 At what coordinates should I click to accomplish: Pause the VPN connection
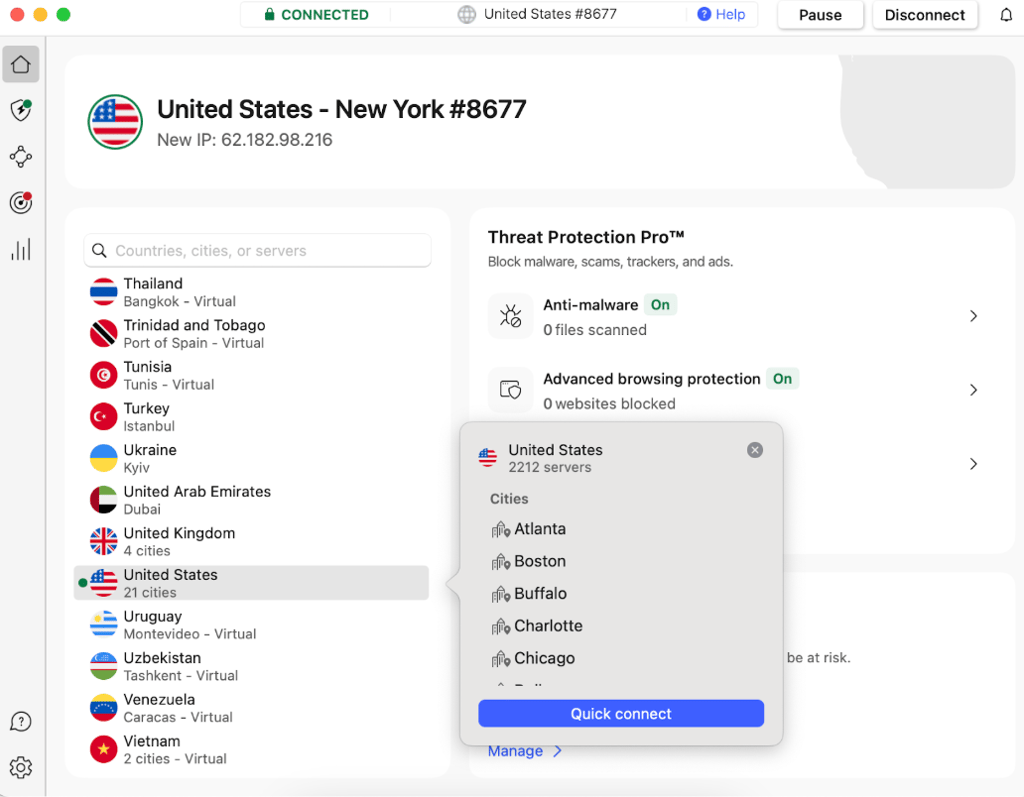pos(820,15)
